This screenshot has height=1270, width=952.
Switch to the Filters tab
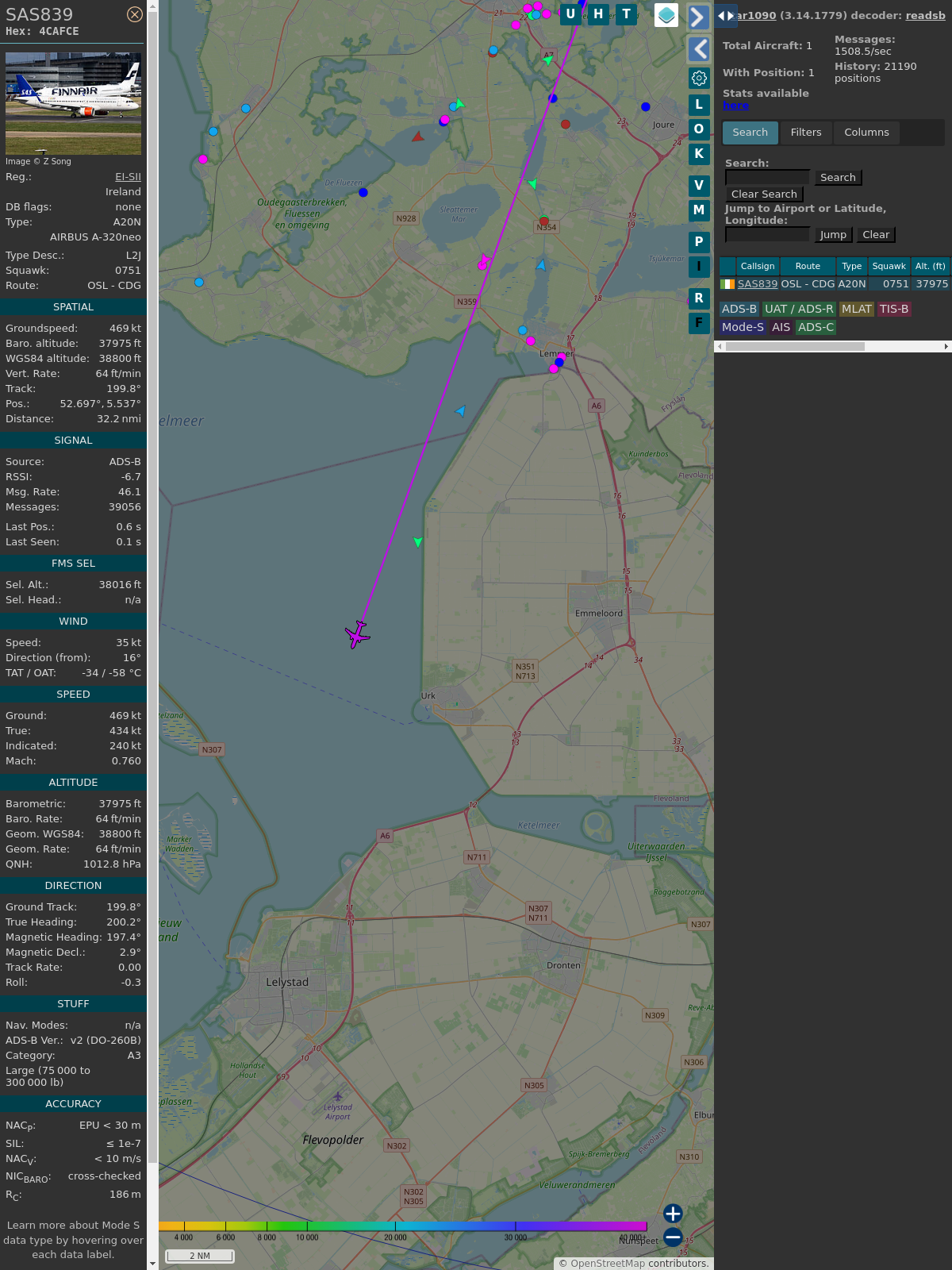click(x=805, y=133)
